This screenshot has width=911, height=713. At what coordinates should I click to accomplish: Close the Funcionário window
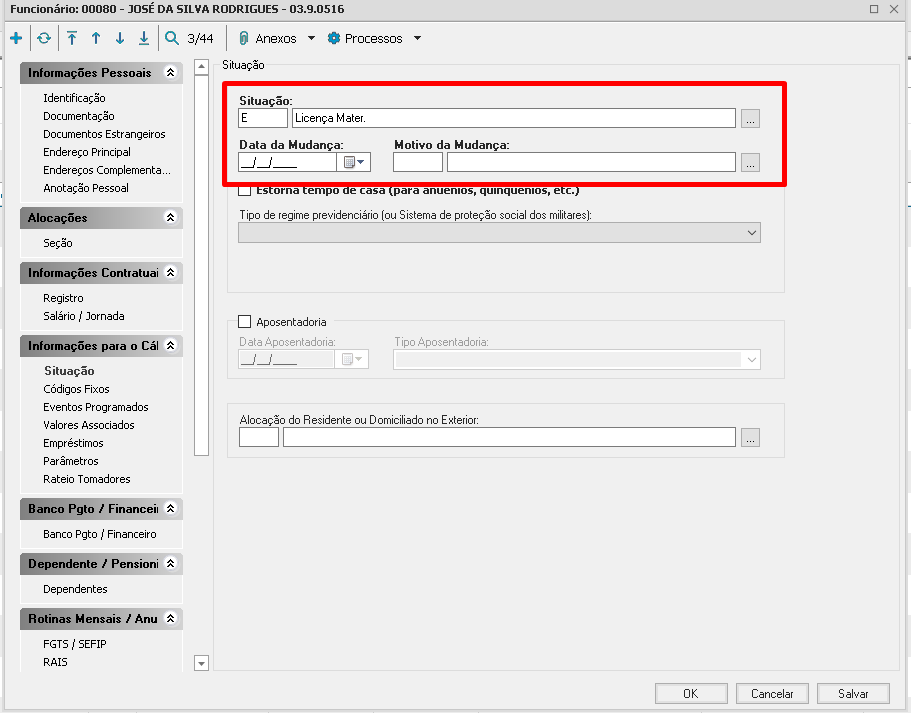coord(894,9)
